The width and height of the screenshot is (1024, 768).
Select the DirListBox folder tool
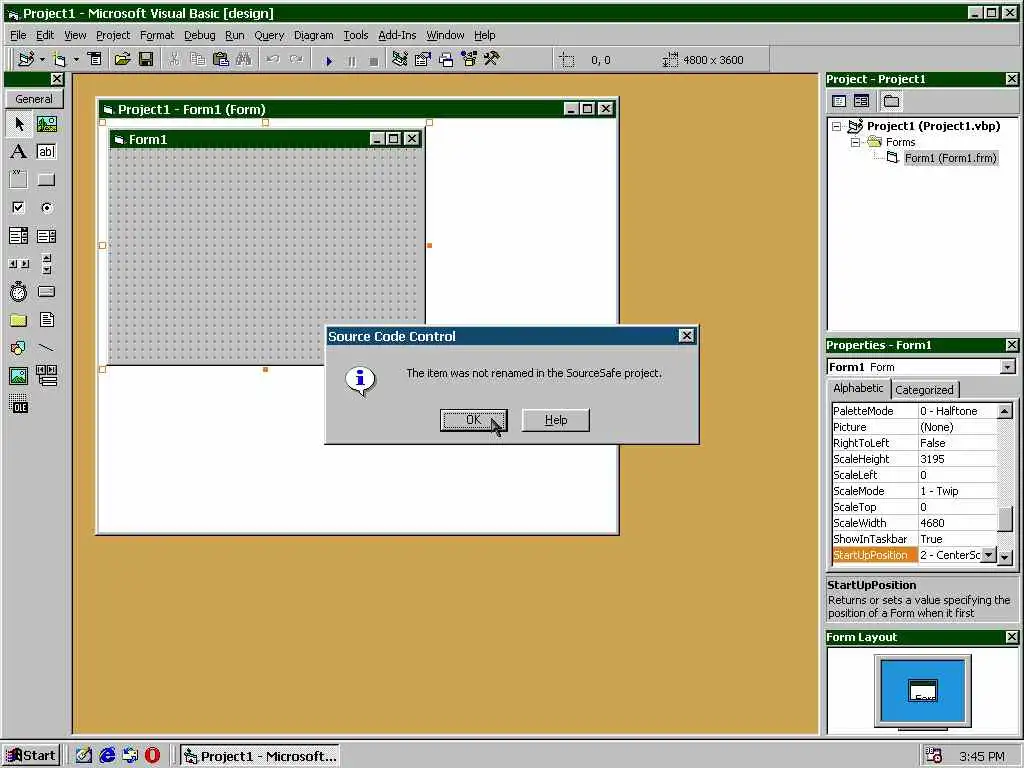[x=19, y=320]
